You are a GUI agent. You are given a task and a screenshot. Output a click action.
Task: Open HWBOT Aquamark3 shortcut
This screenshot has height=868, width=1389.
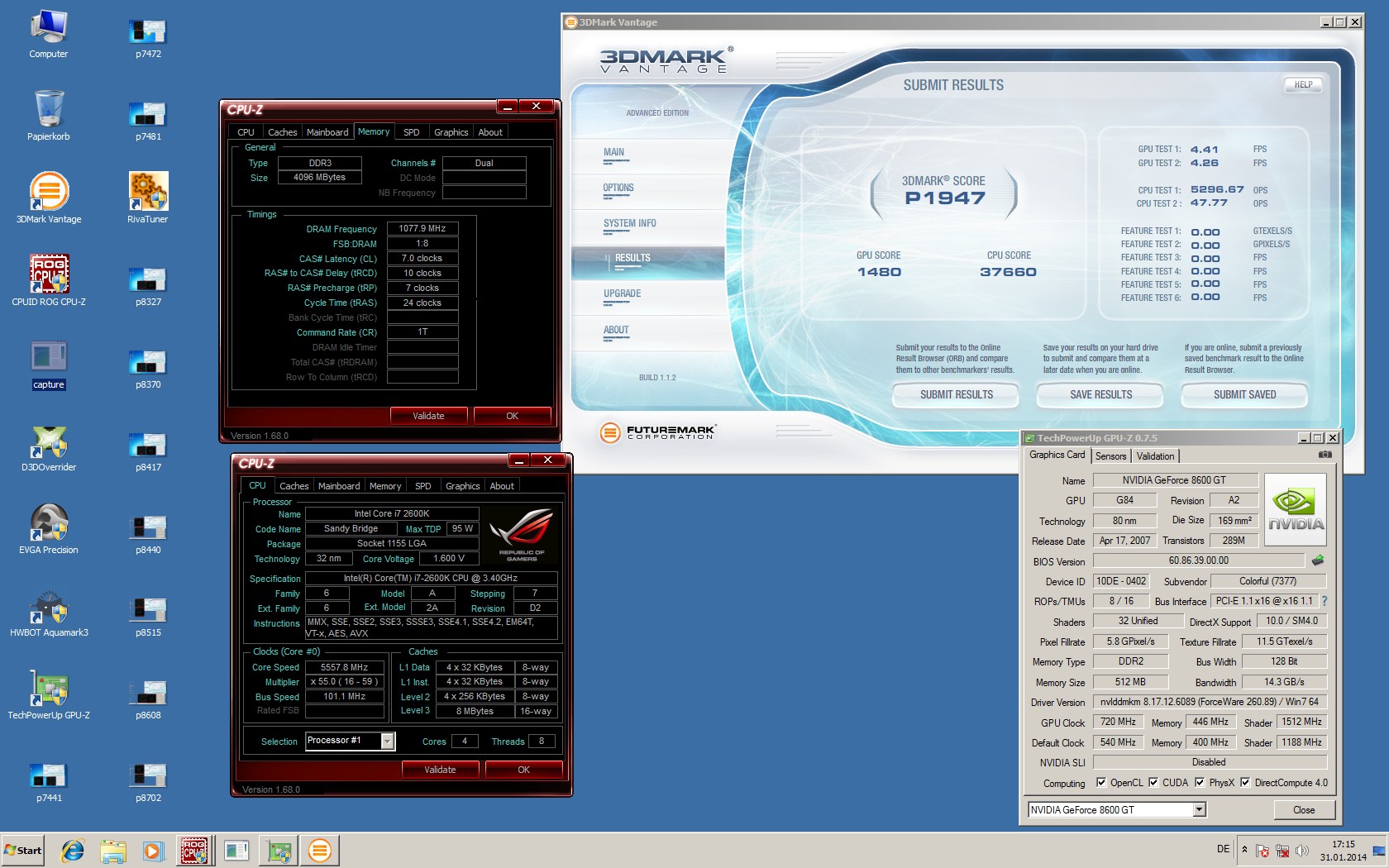49,613
